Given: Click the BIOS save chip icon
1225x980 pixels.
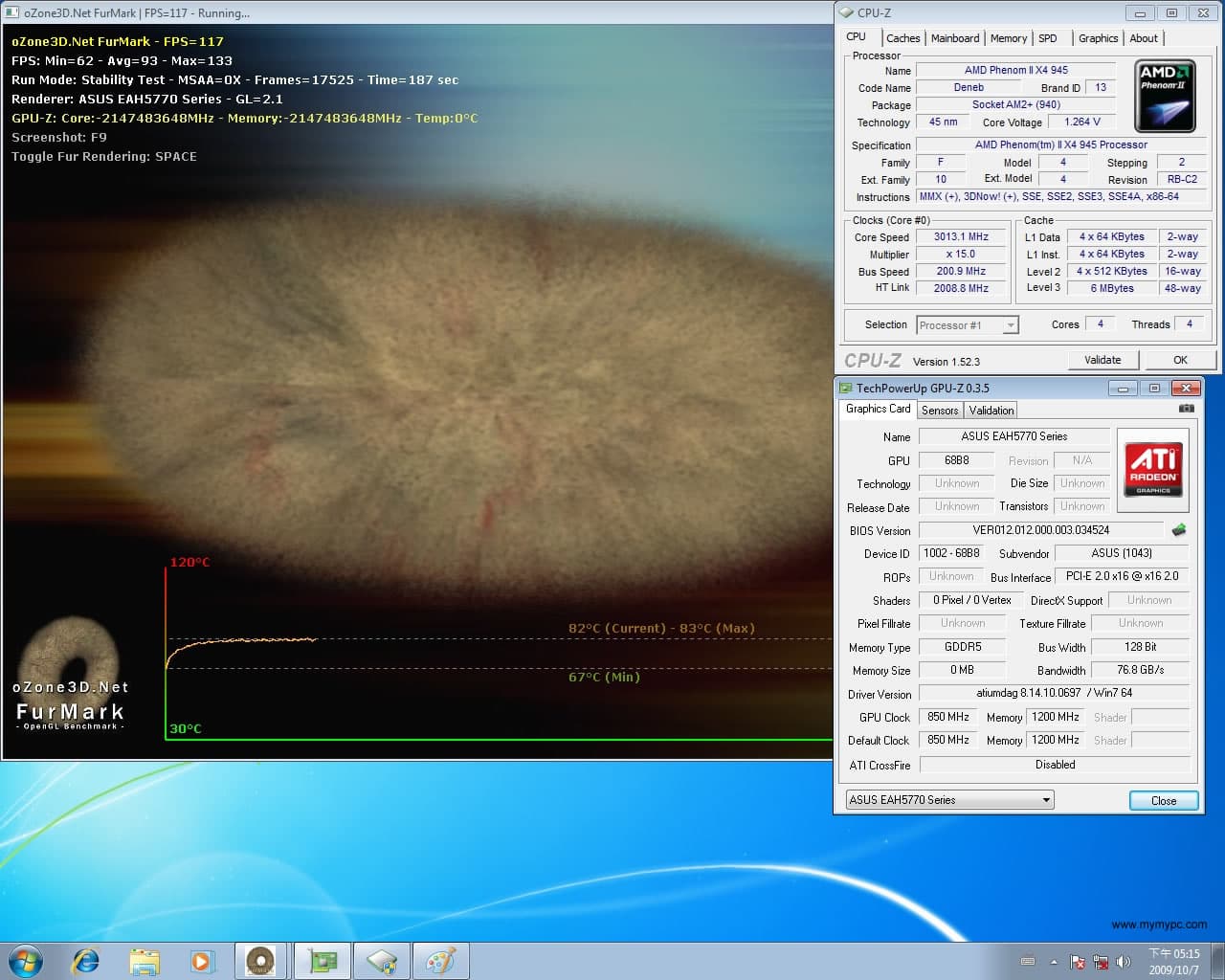Looking at the screenshot, I should point(1178,529).
